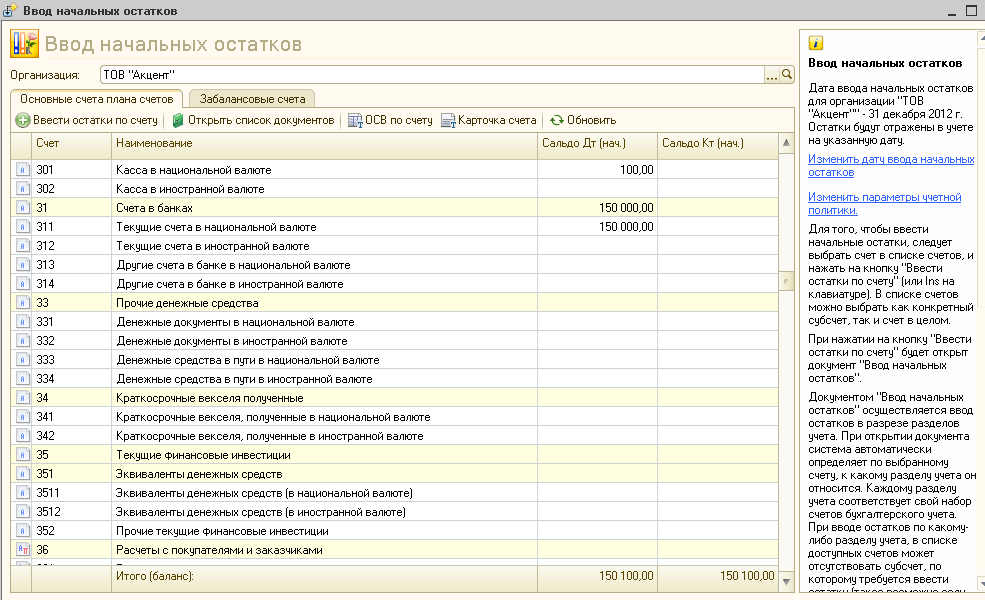Image resolution: width=985 pixels, height=600 pixels.
Task: Select 'Денежные средства в пути в национальной валюте'
Action: [x=395, y=359]
